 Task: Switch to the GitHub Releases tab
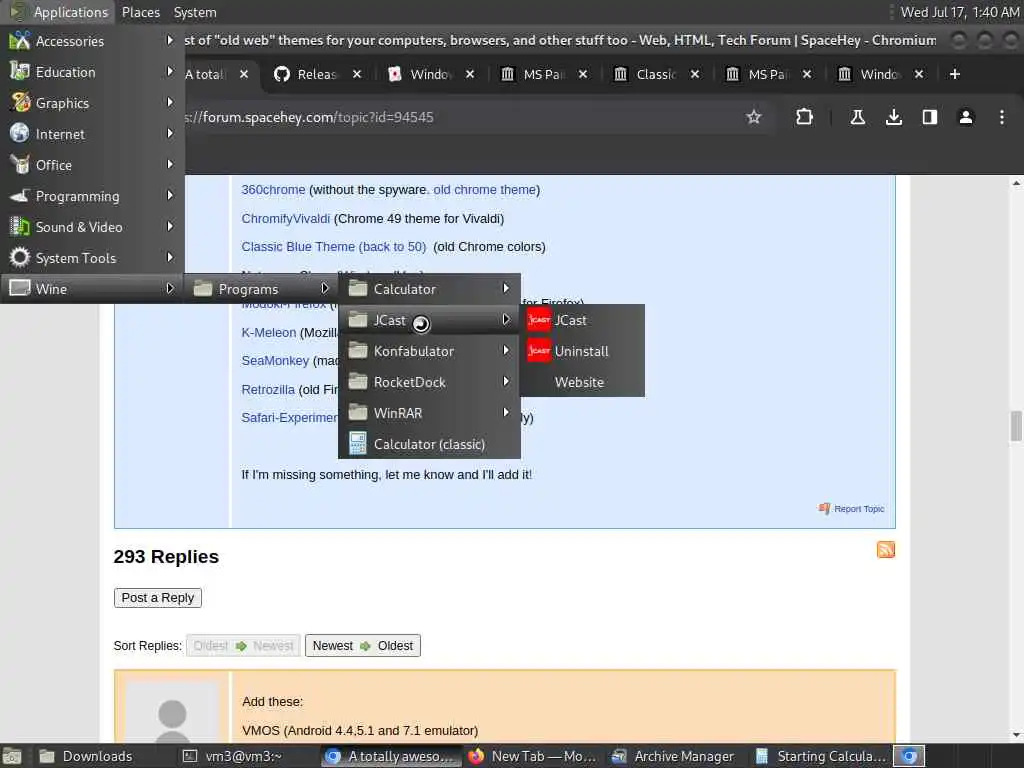pyautogui.click(x=317, y=74)
